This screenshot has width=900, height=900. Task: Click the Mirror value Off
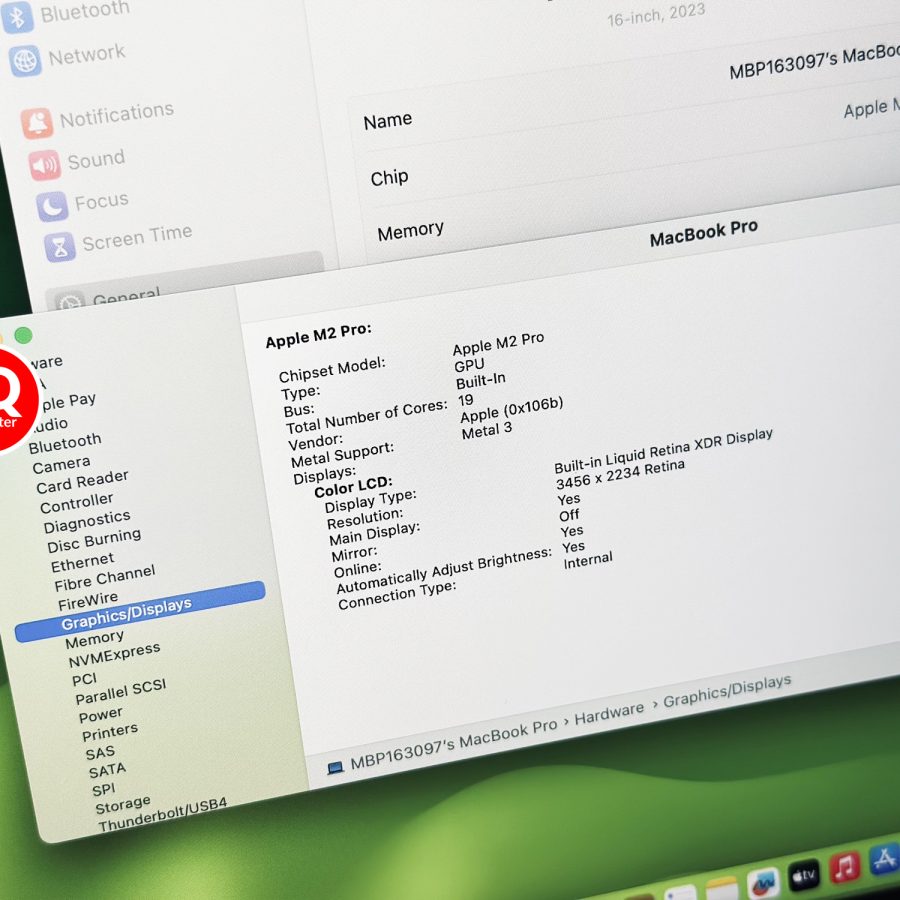pyautogui.click(x=569, y=515)
